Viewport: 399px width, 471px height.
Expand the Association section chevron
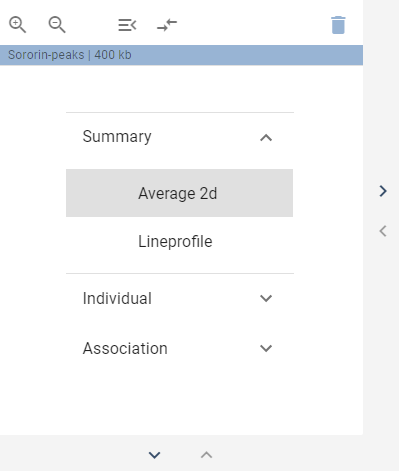click(266, 348)
